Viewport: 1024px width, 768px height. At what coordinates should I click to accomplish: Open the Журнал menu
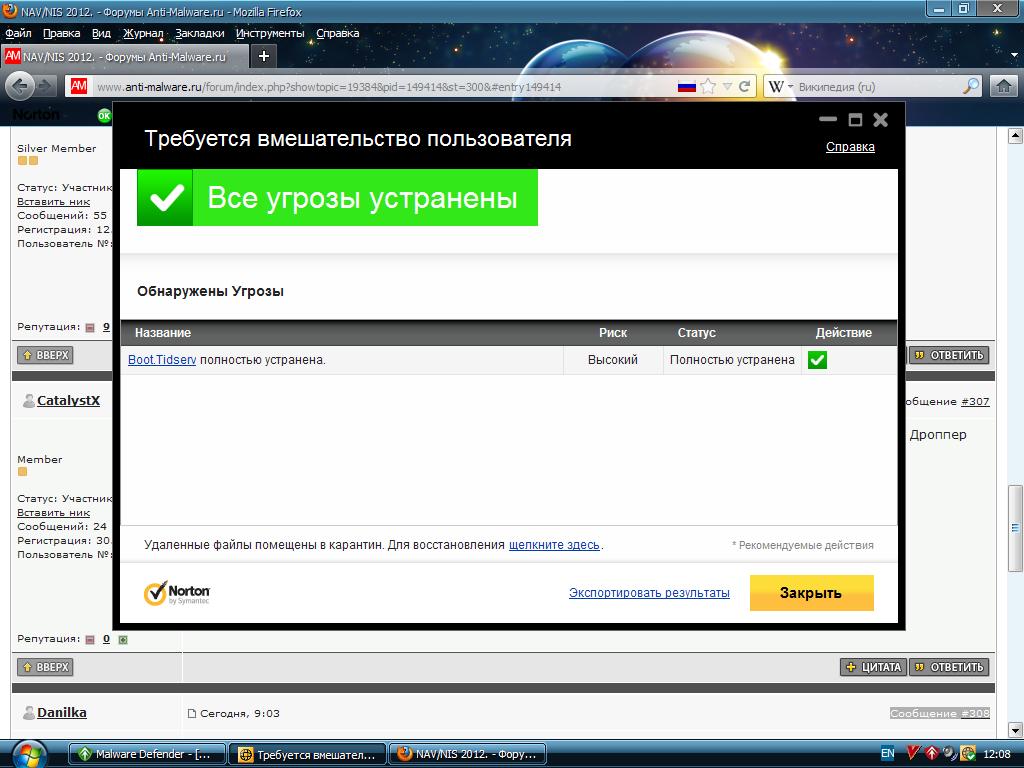pyautogui.click(x=143, y=33)
